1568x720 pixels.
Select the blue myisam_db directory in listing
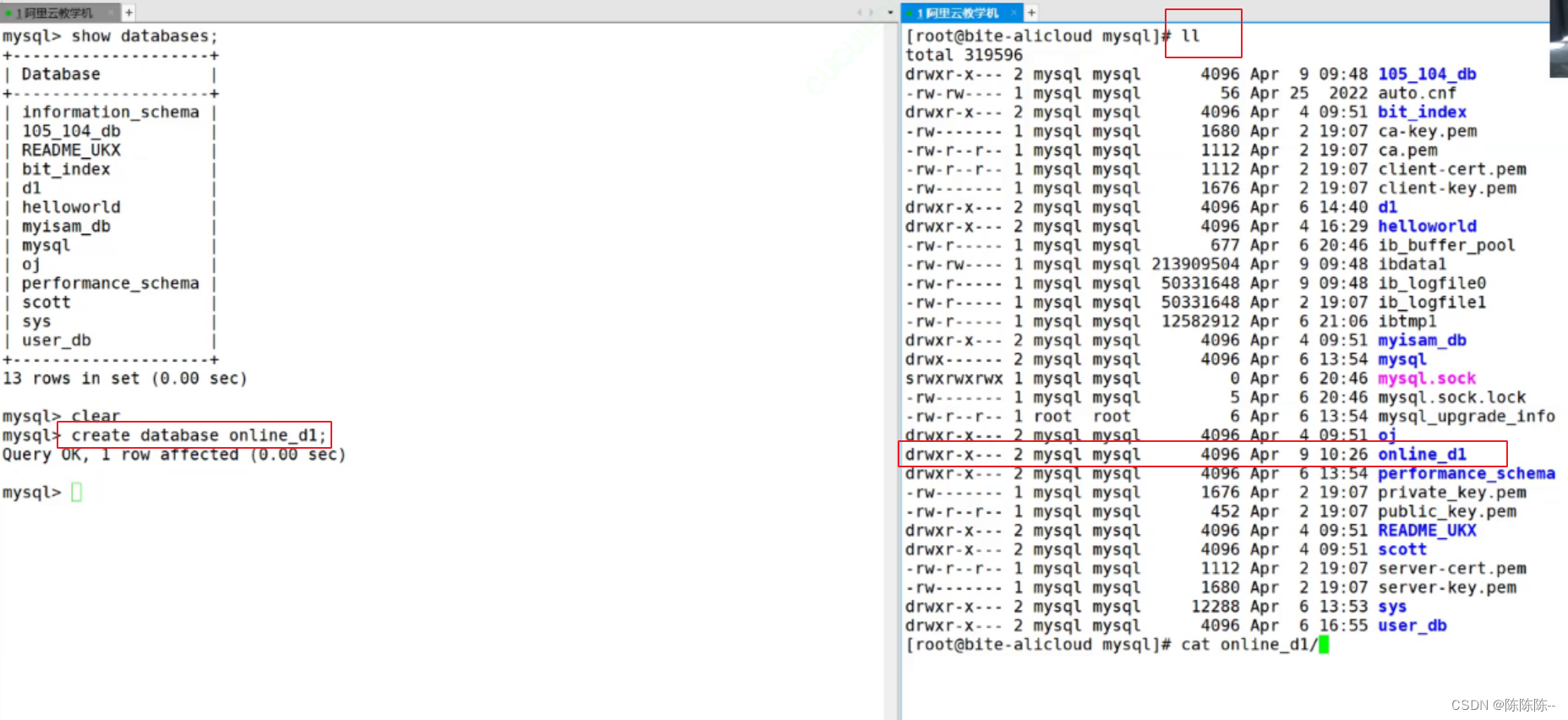pos(1423,341)
